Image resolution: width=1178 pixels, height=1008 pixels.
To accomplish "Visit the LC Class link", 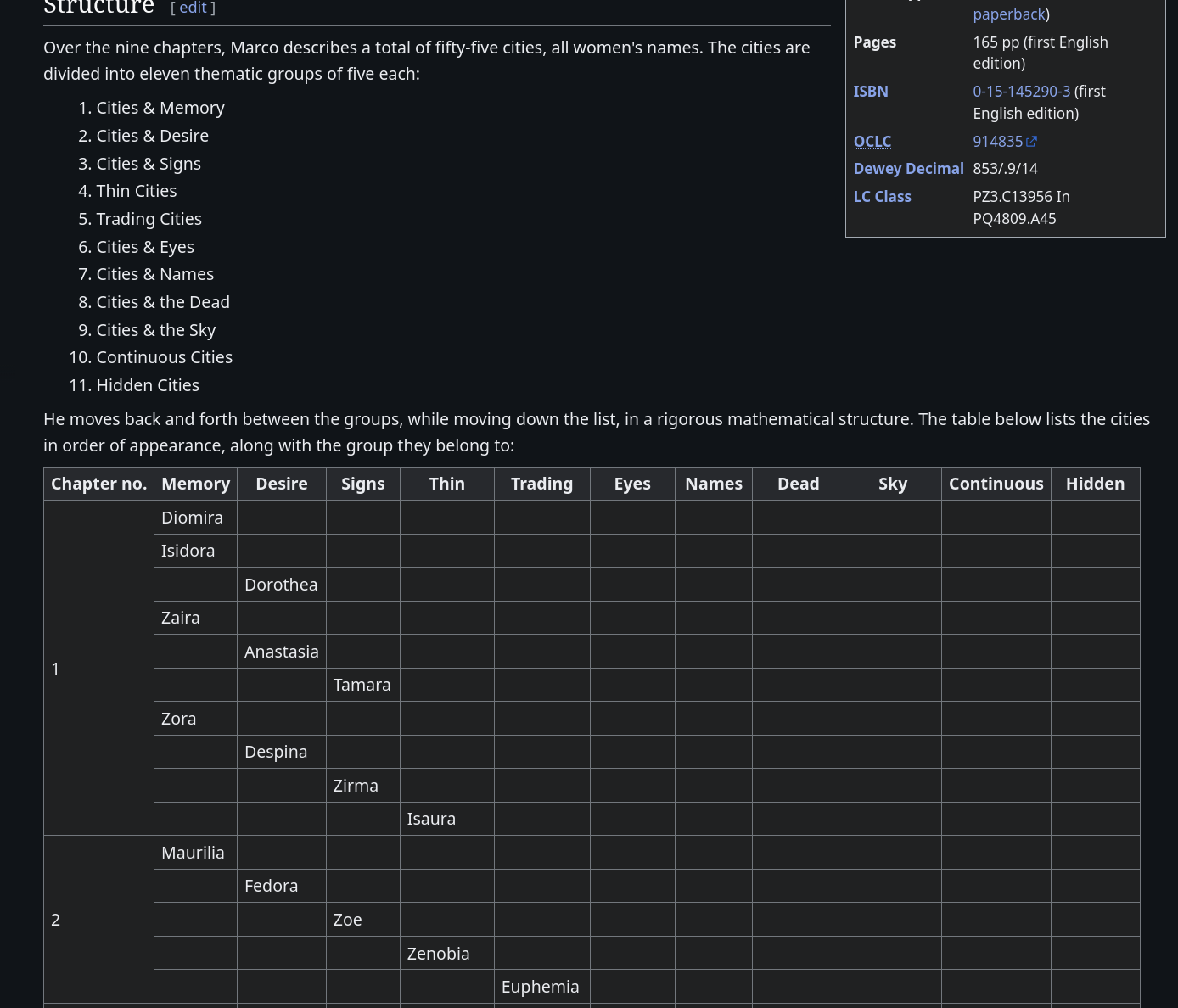I will pos(882,196).
